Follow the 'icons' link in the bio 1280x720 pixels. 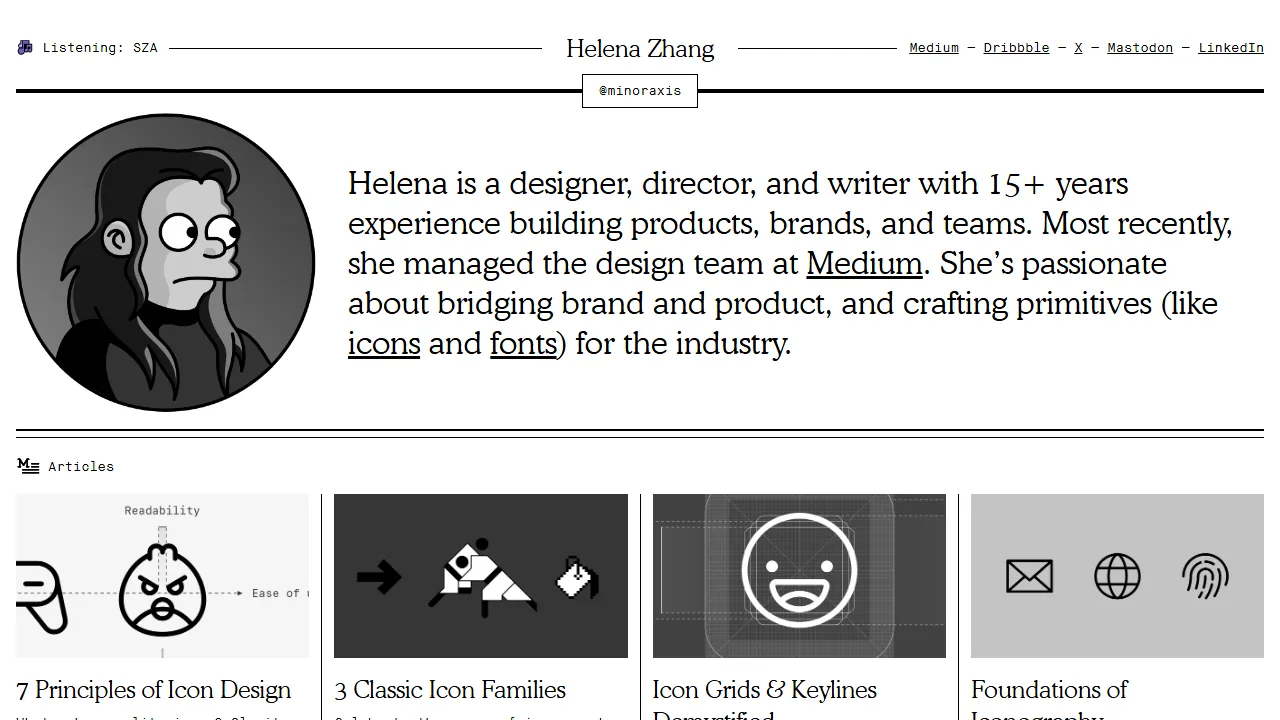point(384,343)
